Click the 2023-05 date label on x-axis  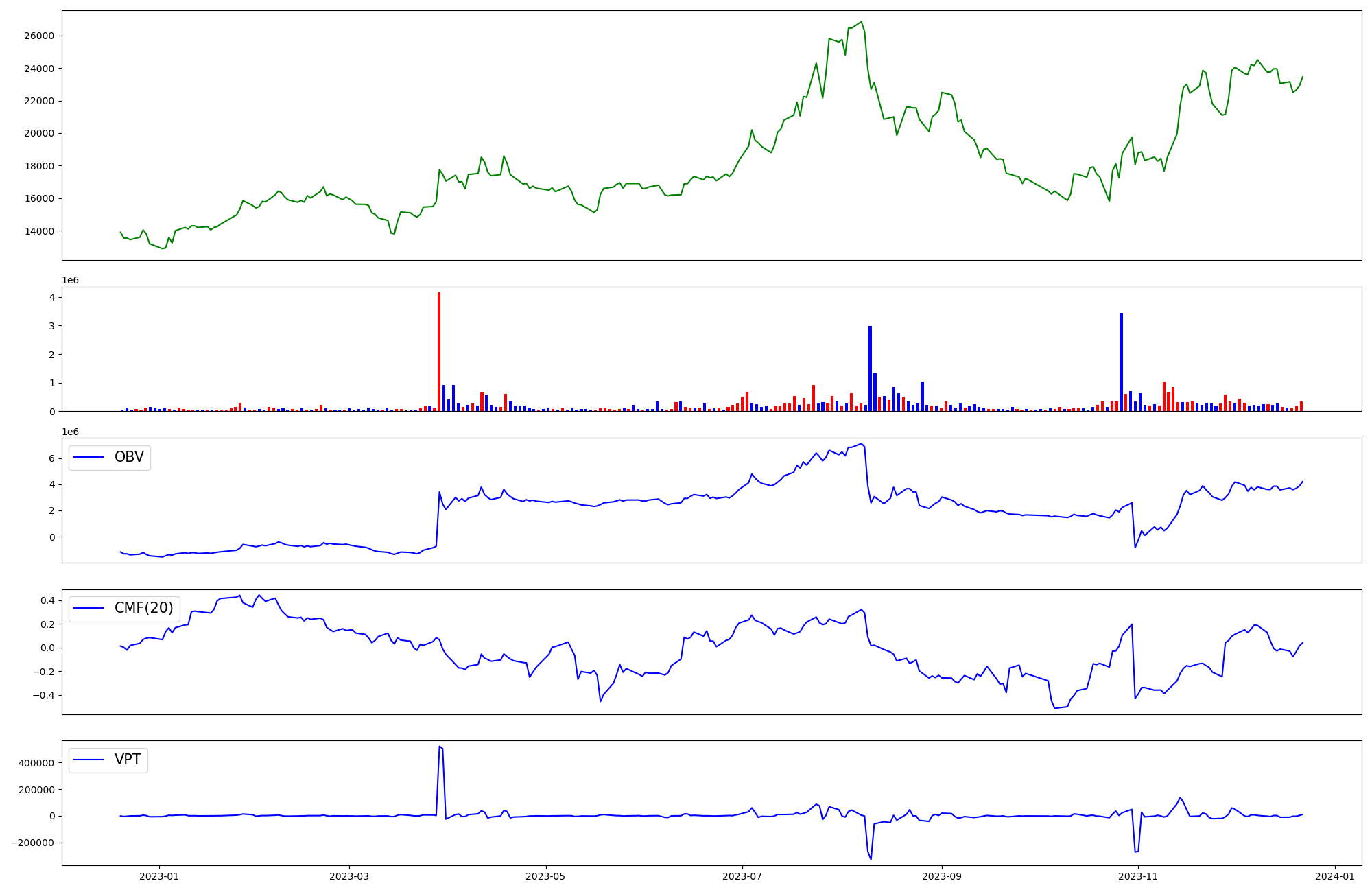(545, 876)
